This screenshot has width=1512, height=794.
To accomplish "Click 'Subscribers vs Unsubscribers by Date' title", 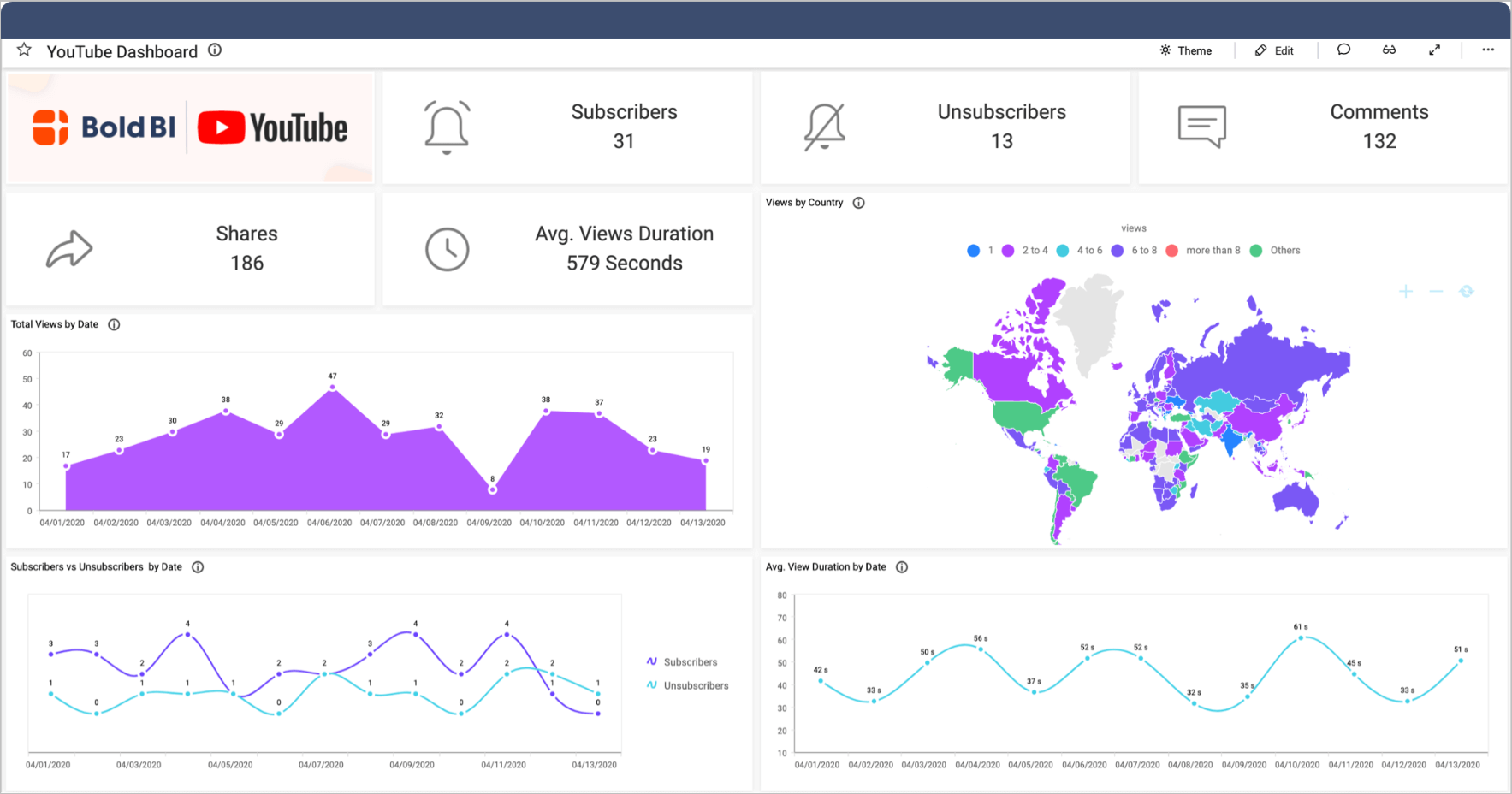I will pos(96,567).
